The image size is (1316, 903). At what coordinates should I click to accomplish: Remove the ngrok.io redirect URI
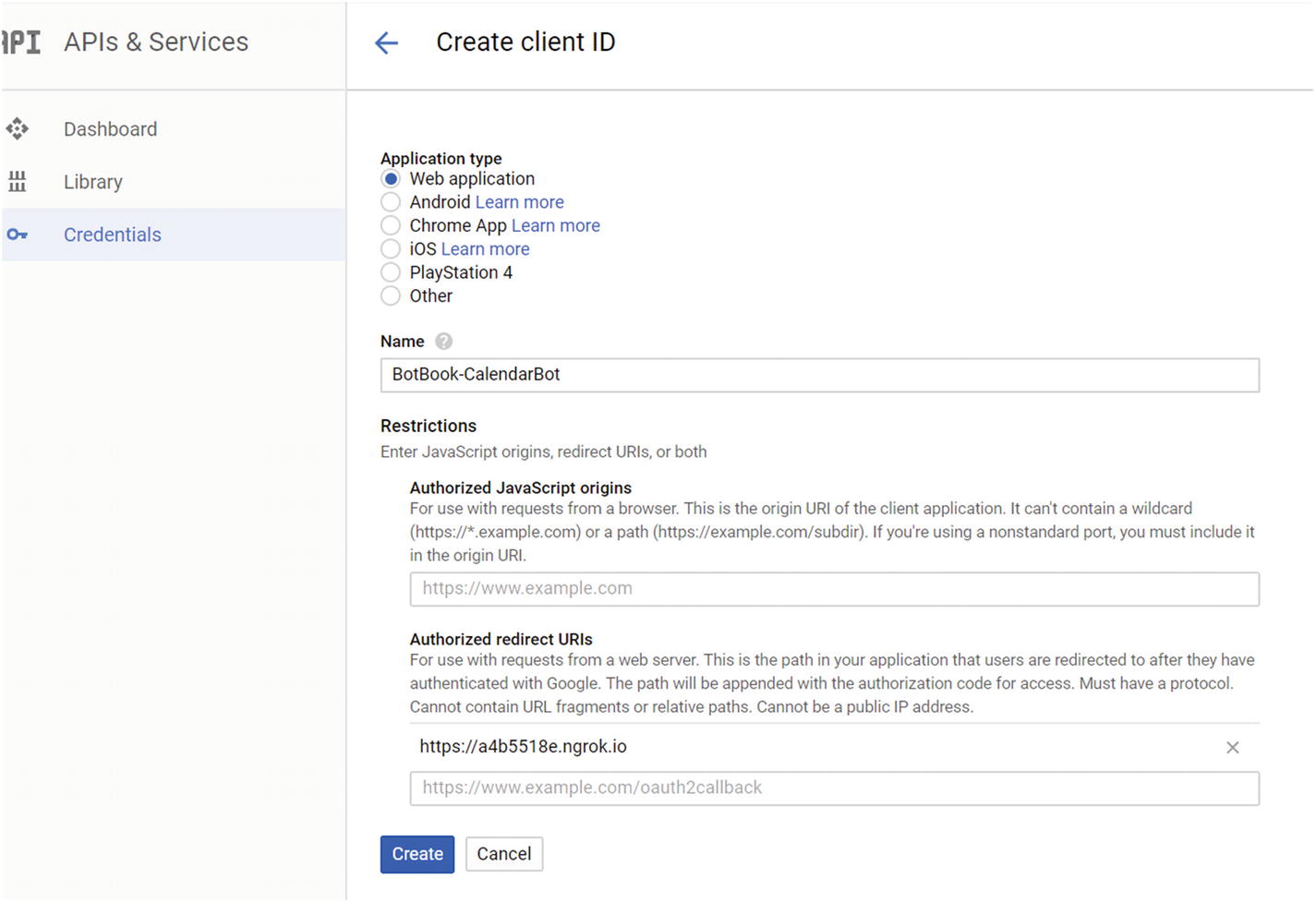[x=1232, y=748]
